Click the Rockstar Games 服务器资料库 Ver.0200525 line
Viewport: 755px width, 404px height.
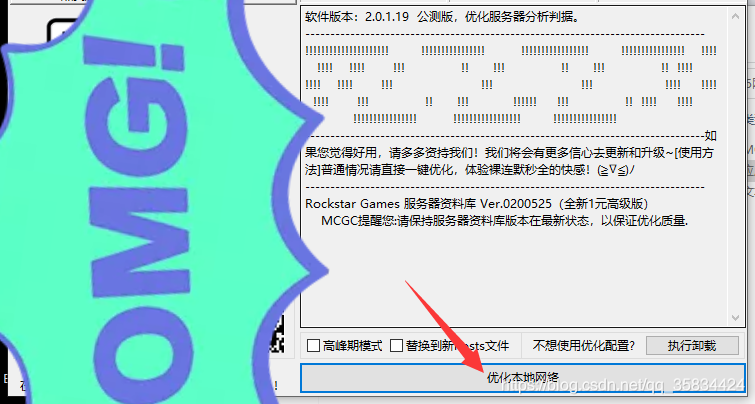[x=477, y=204]
